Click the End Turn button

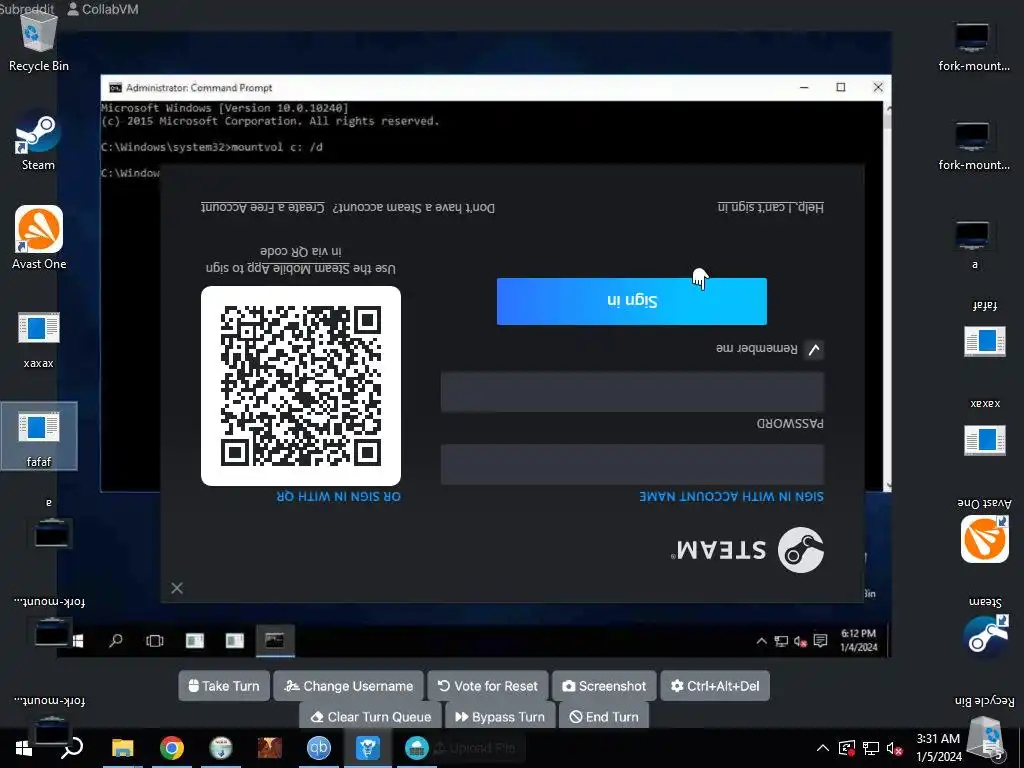pyautogui.click(x=604, y=716)
